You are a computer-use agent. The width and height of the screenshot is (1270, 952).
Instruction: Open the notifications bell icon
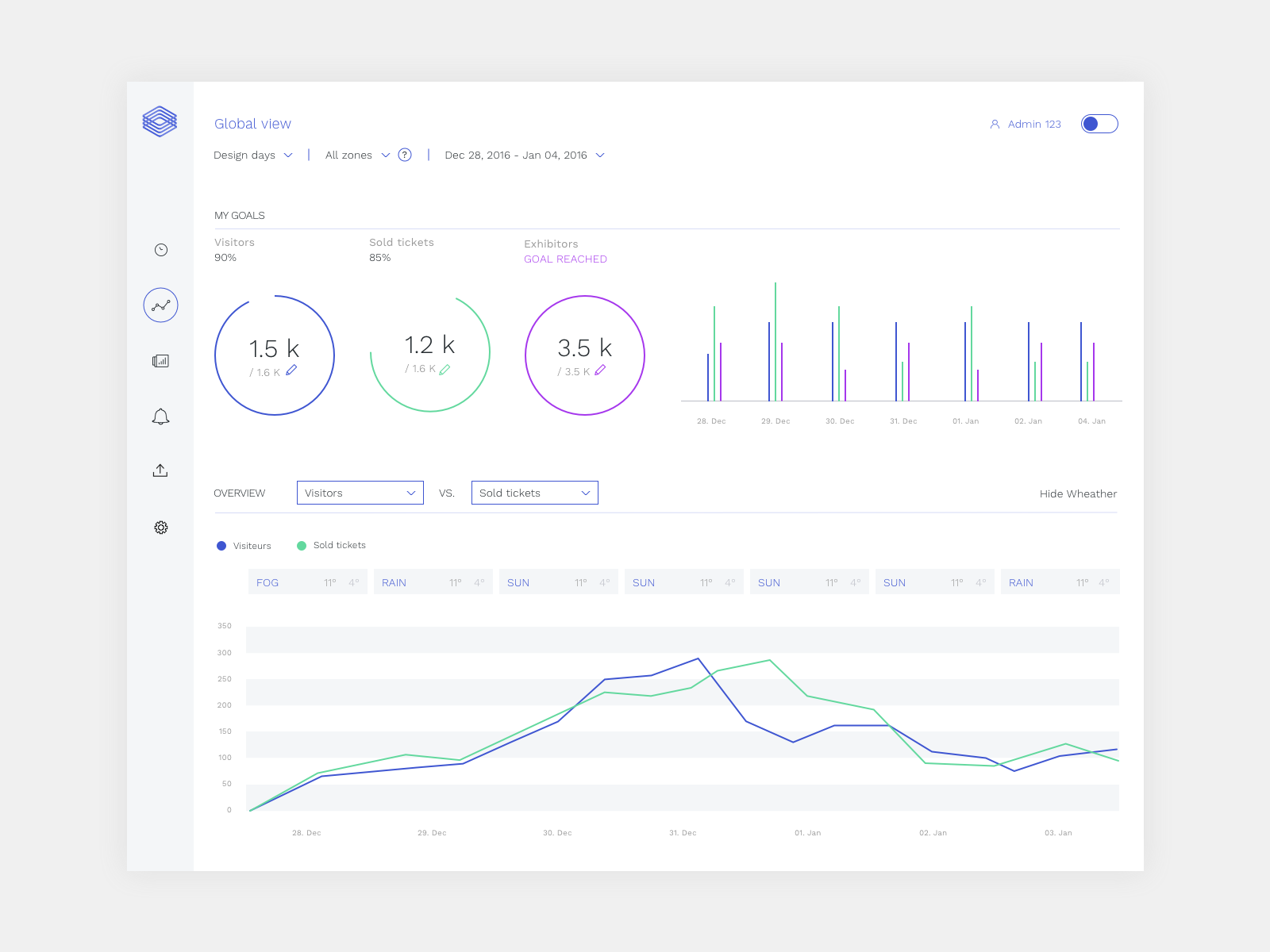pyautogui.click(x=160, y=416)
